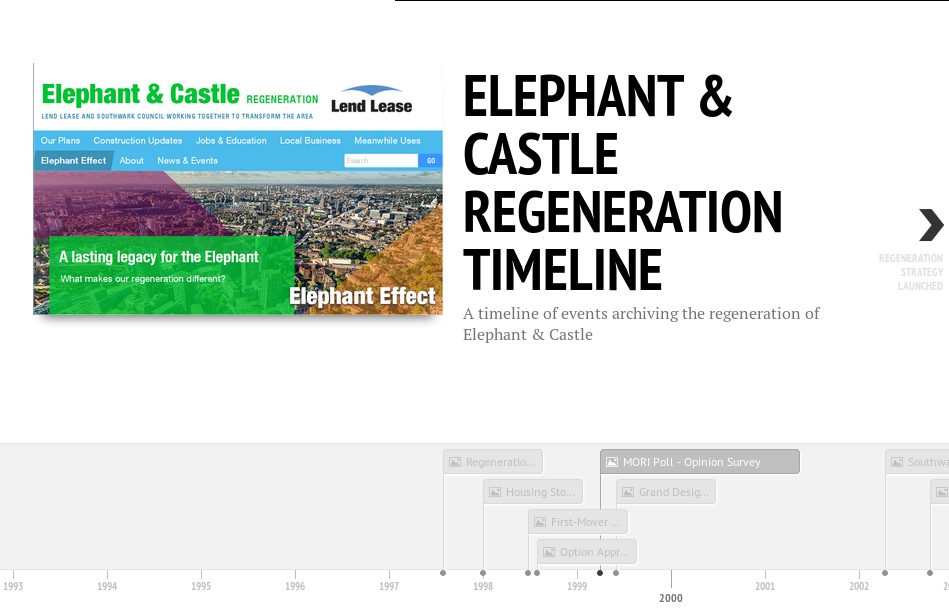Select the Southwa... event flag at right edge

pyautogui.click(x=917, y=462)
